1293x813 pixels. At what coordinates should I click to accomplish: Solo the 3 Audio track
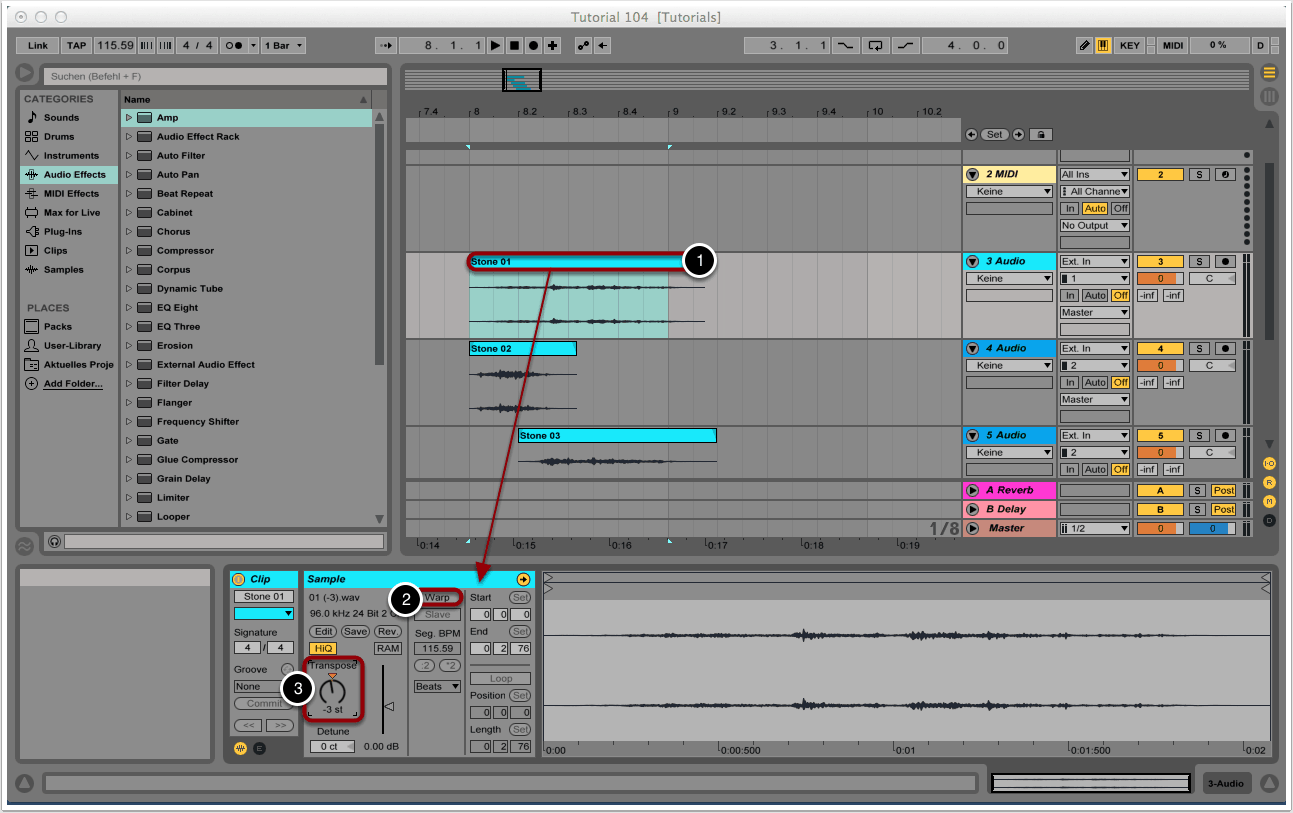click(1199, 261)
